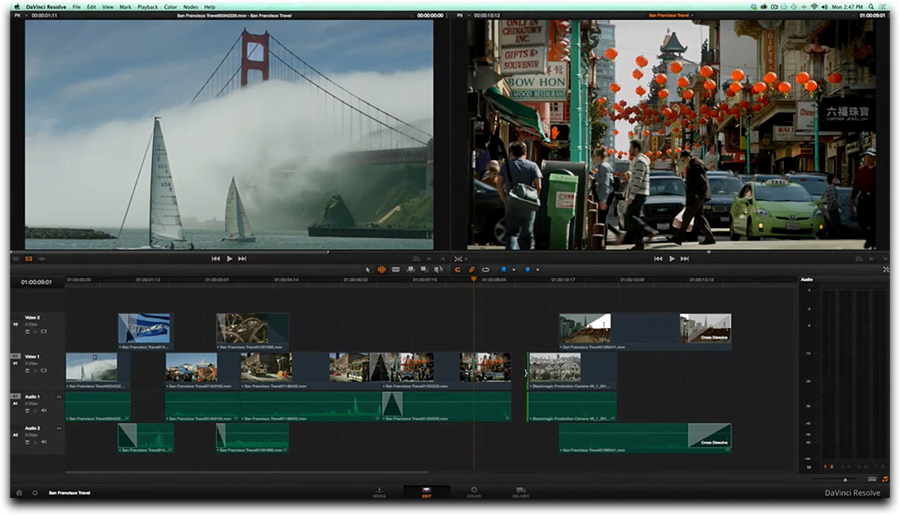Toggle the orange Snapping magnet icon
This screenshot has height=515, width=900.
457,269
